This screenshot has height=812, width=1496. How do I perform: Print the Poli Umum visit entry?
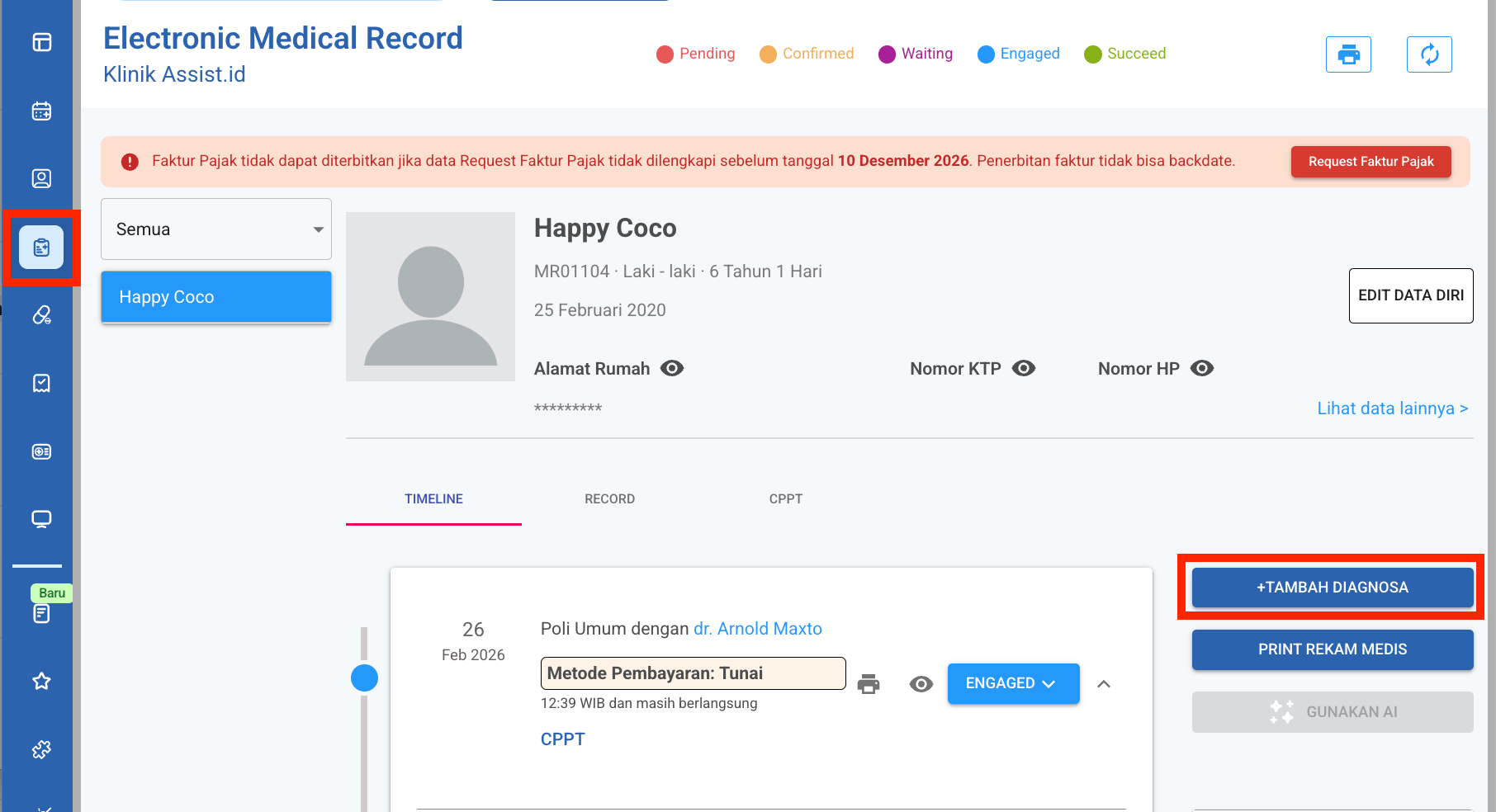point(869,684)
